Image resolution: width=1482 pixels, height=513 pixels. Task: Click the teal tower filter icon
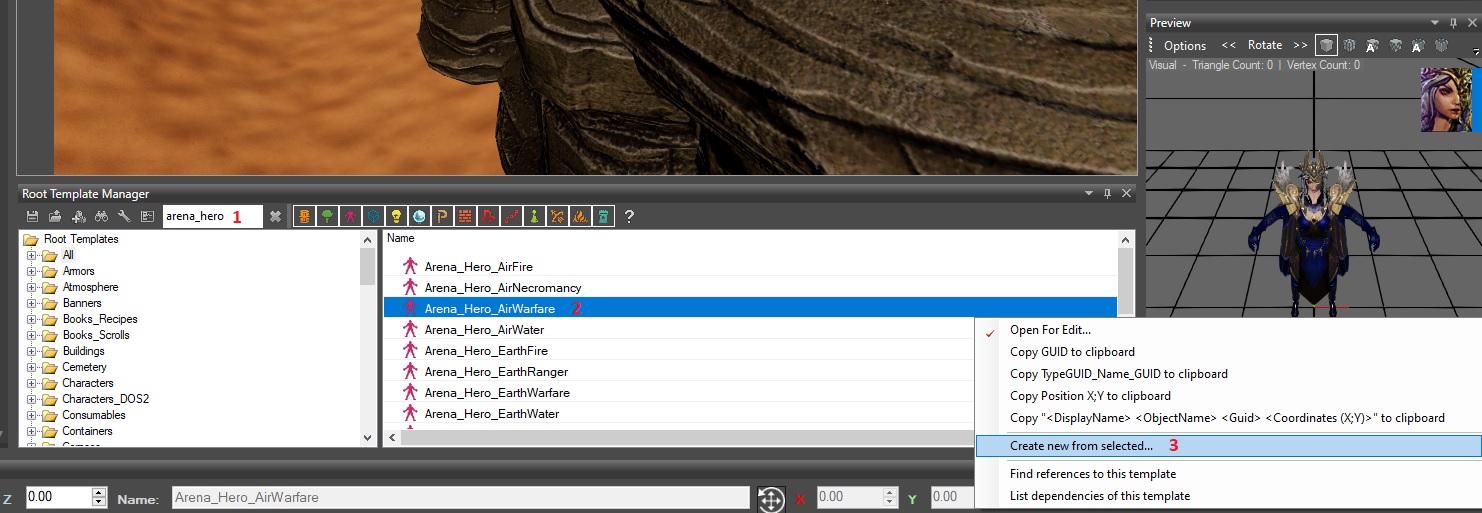click(603, 216)
